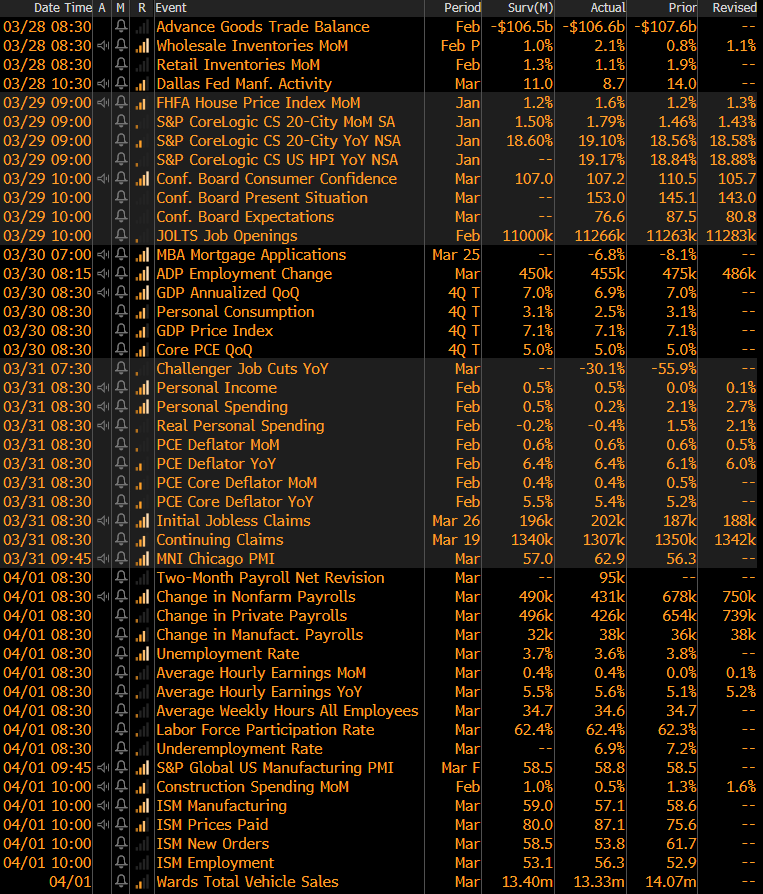Image resolution: width=763 pixels, height=894 pixels.
Task: Click the speaker icon for Dallas Fed Manf. Activity
Action: click(x=103, y=84)
